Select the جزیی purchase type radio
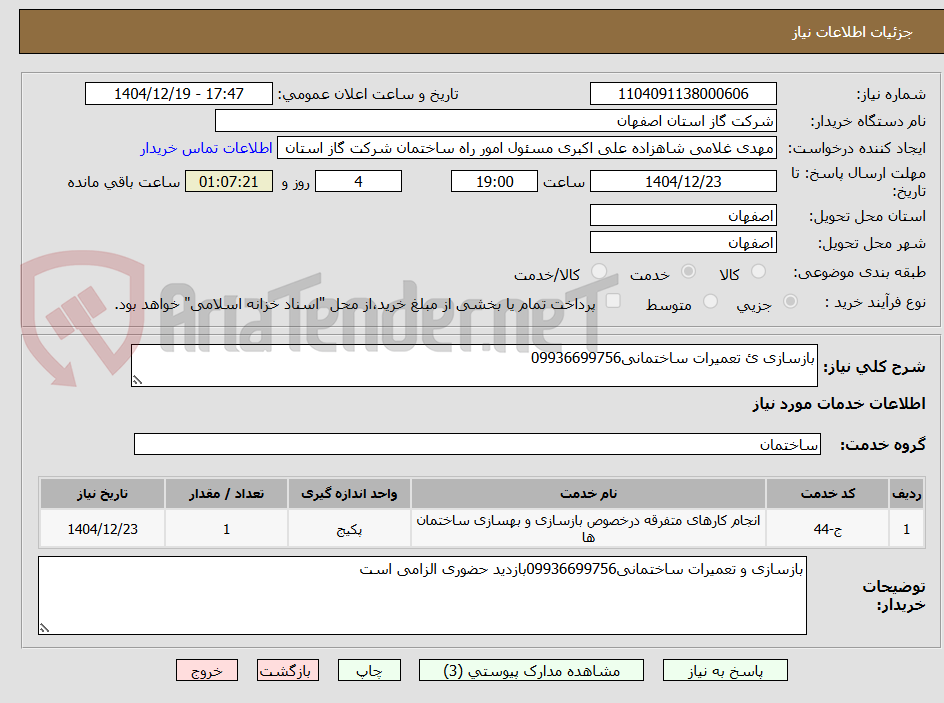The width and height of the screenshot is (944, 703). click(x=790, y=302)
